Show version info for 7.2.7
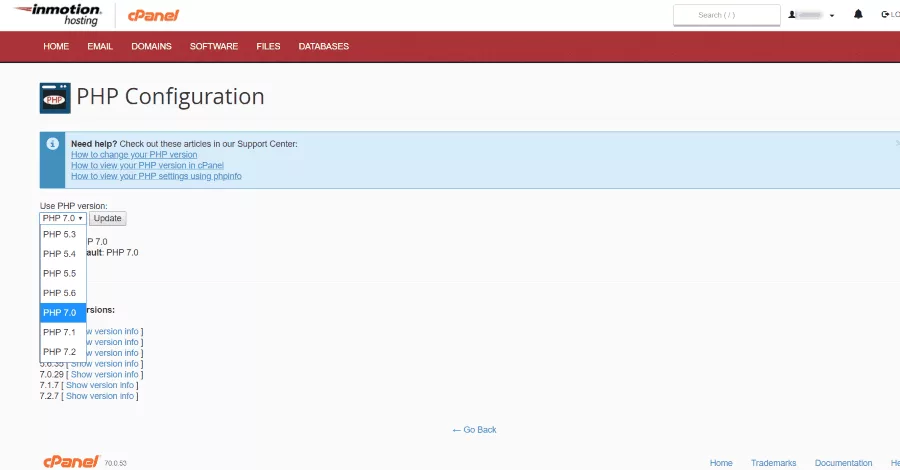The width and height of the screenshot is (900, 470). (100, 396)
